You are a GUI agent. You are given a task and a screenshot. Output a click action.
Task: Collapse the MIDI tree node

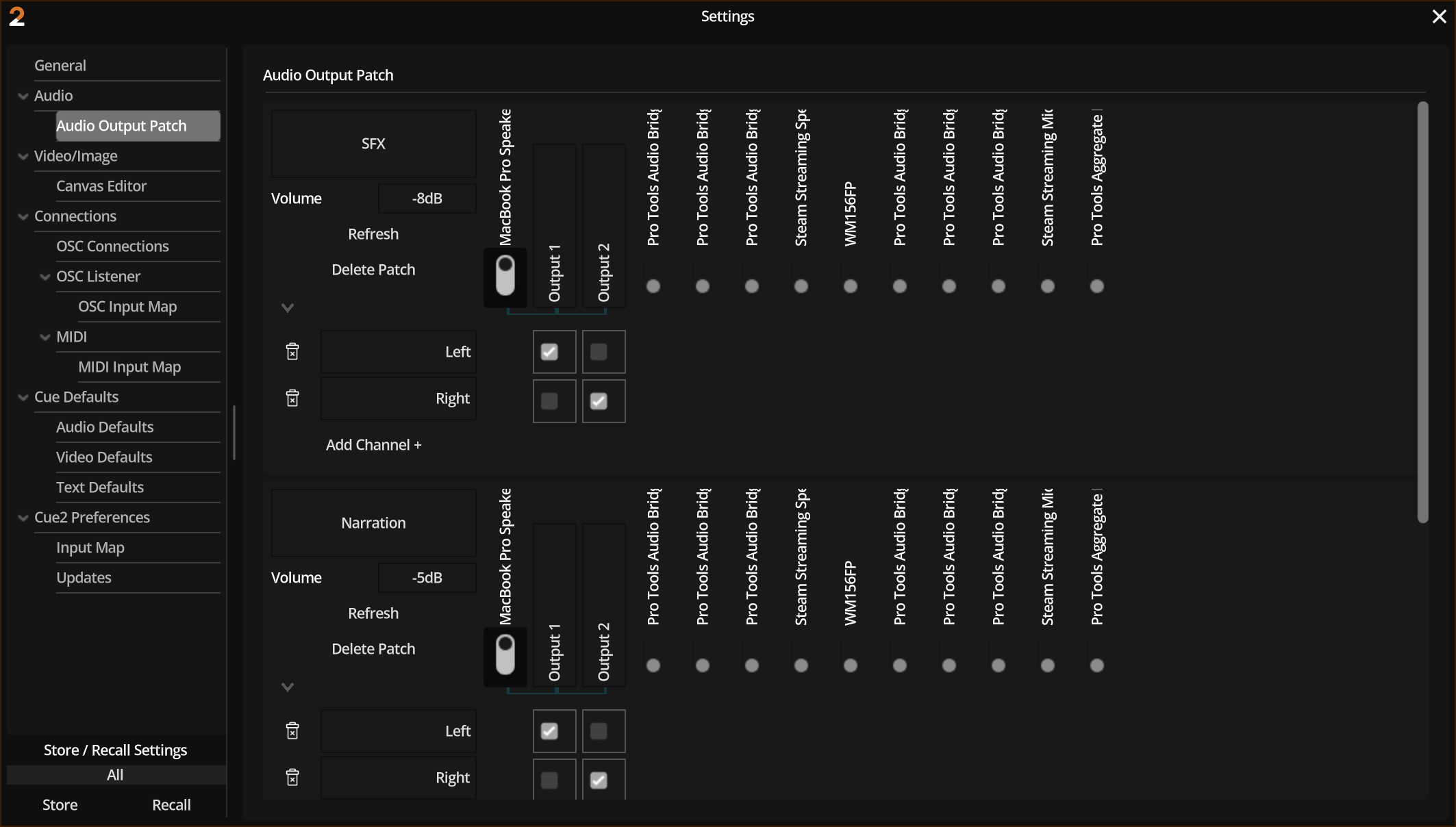(45, 338)
